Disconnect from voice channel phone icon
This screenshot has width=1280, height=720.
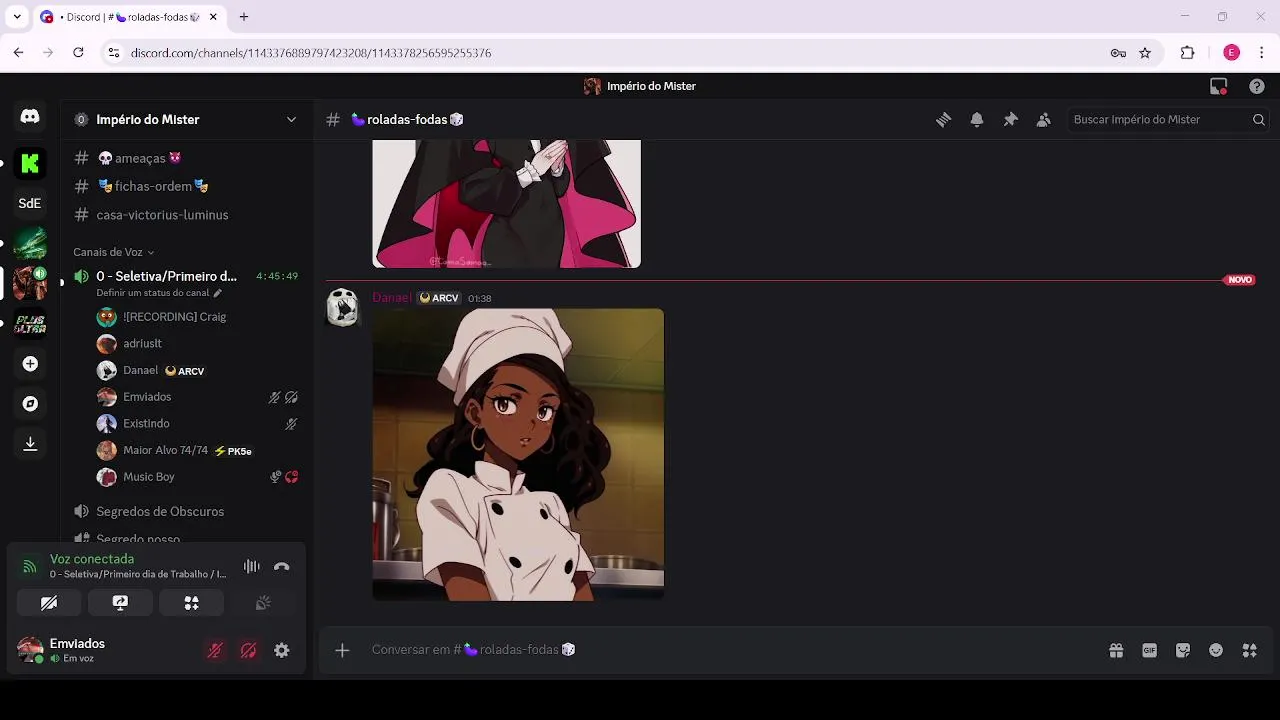click(282, 567)
